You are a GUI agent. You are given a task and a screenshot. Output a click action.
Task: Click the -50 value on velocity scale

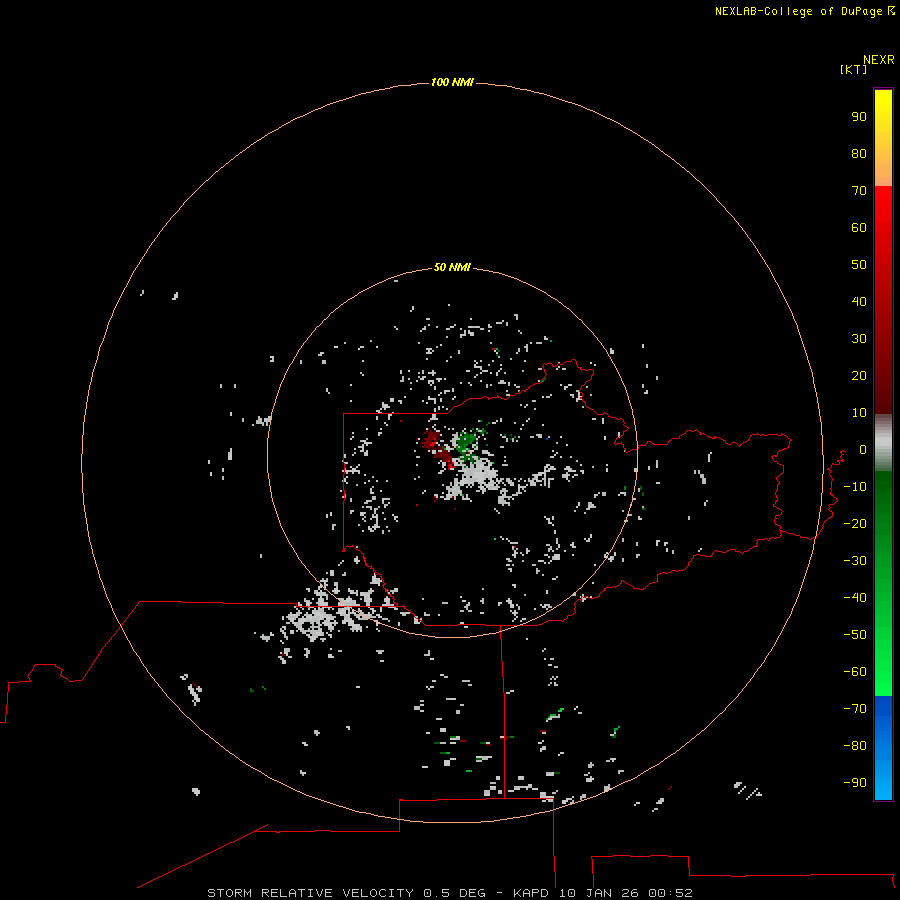pos(855,634)
